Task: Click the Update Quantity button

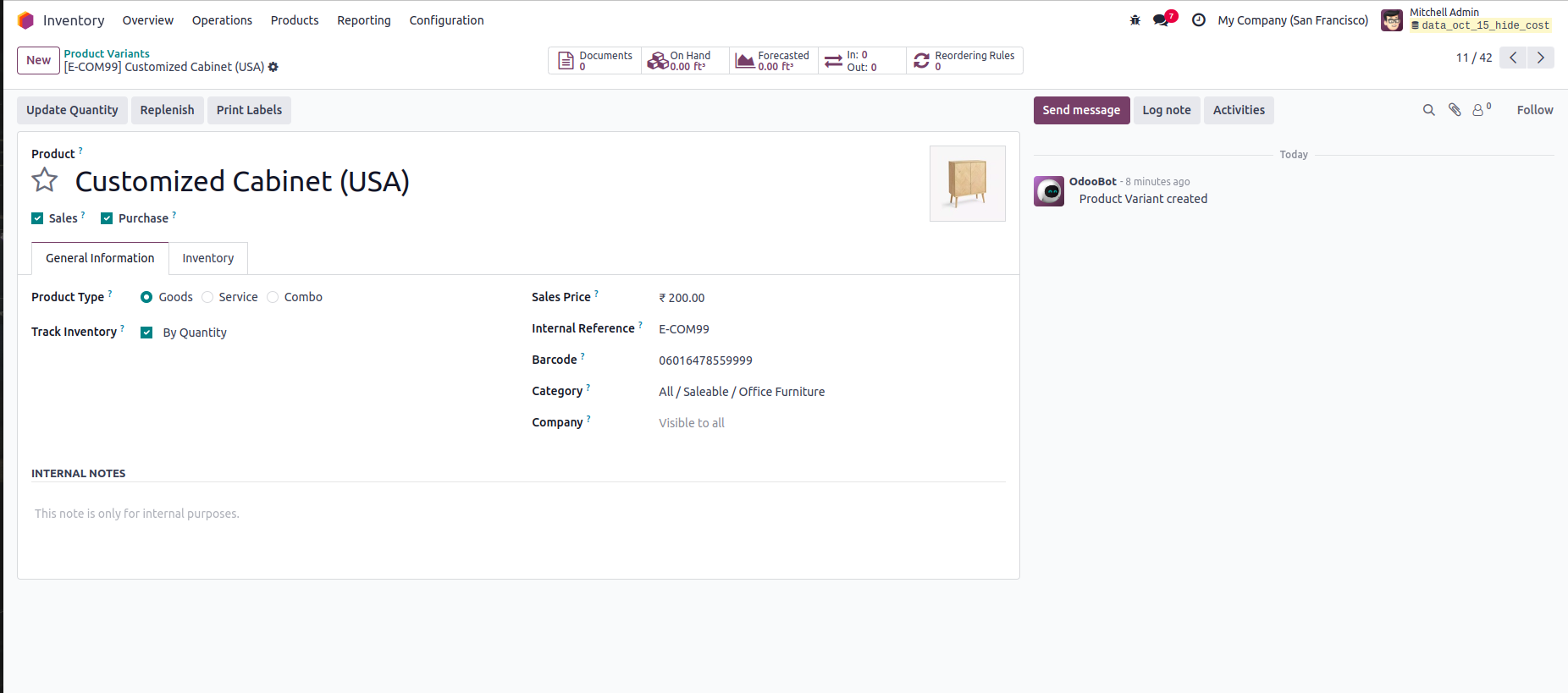Action: pos(72,110)
